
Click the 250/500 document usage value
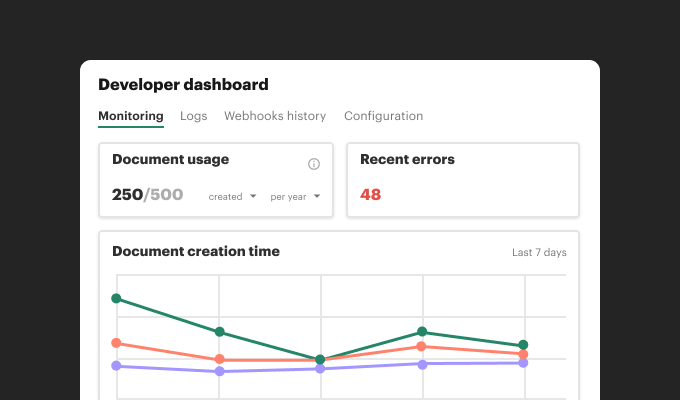147,195
